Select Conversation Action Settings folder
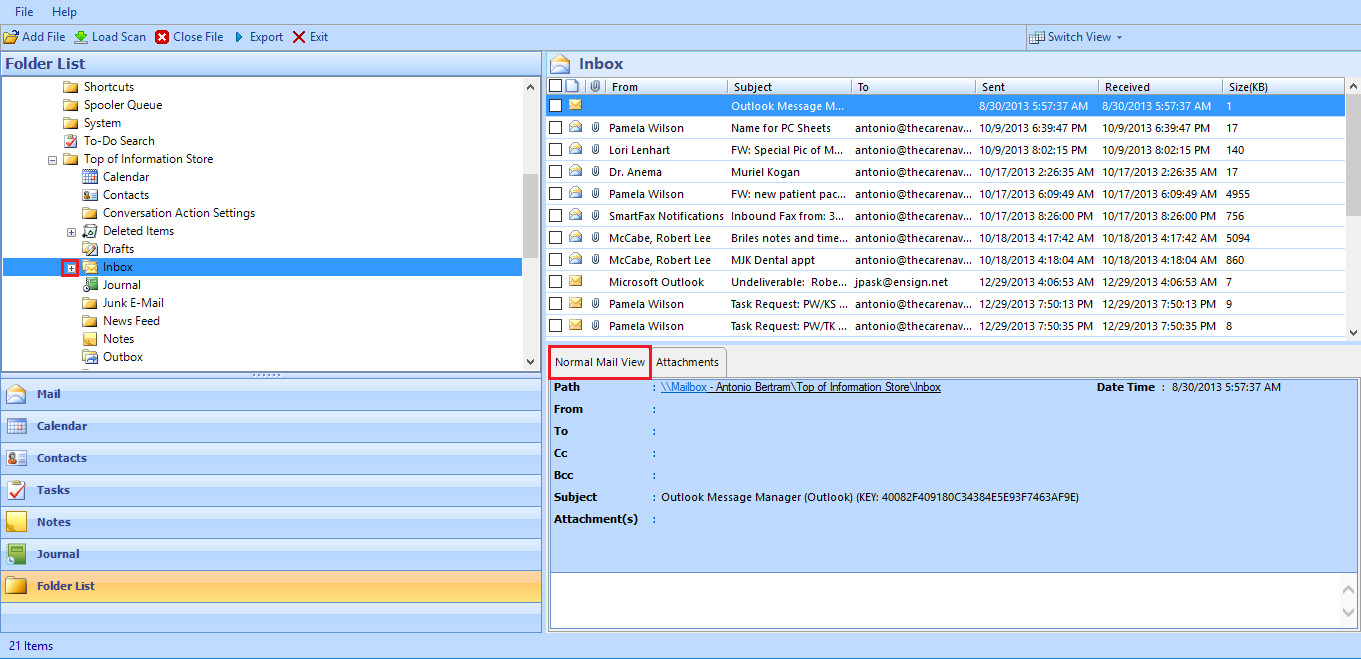This screenshot has width=1361, height=659. 179,213
